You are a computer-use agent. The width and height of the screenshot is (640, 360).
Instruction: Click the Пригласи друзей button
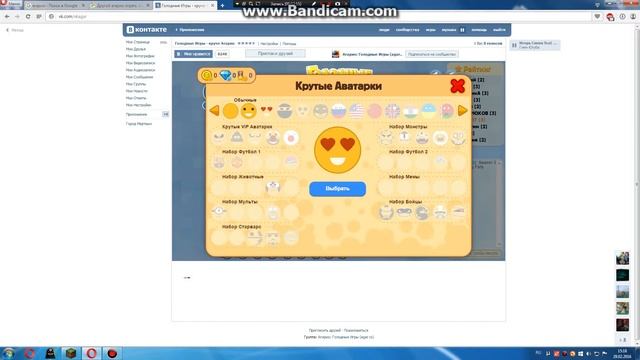pyautogui.click(x=275, y=53)
